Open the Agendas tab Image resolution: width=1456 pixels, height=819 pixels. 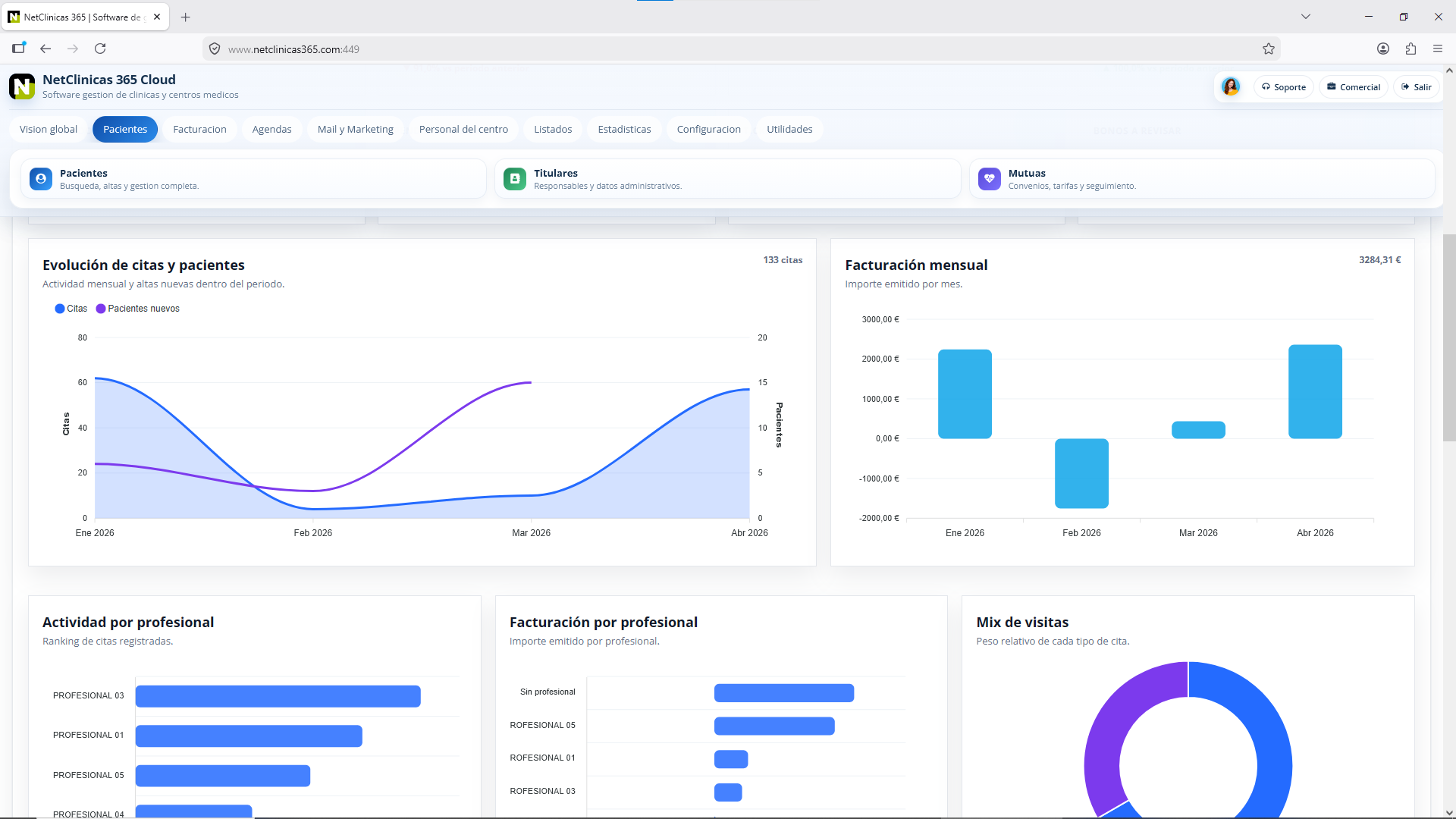tap(271, 130)
